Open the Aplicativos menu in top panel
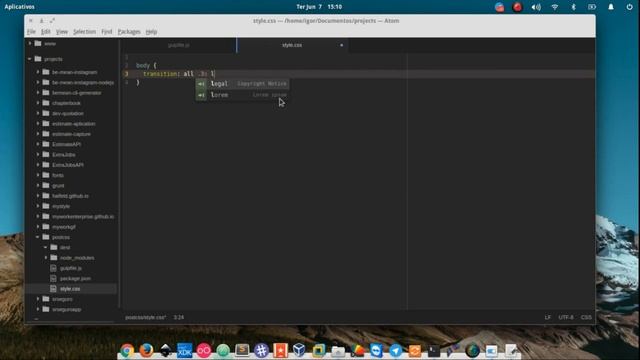The height and width of the screenshot is (360, 640). coord(19,7)
